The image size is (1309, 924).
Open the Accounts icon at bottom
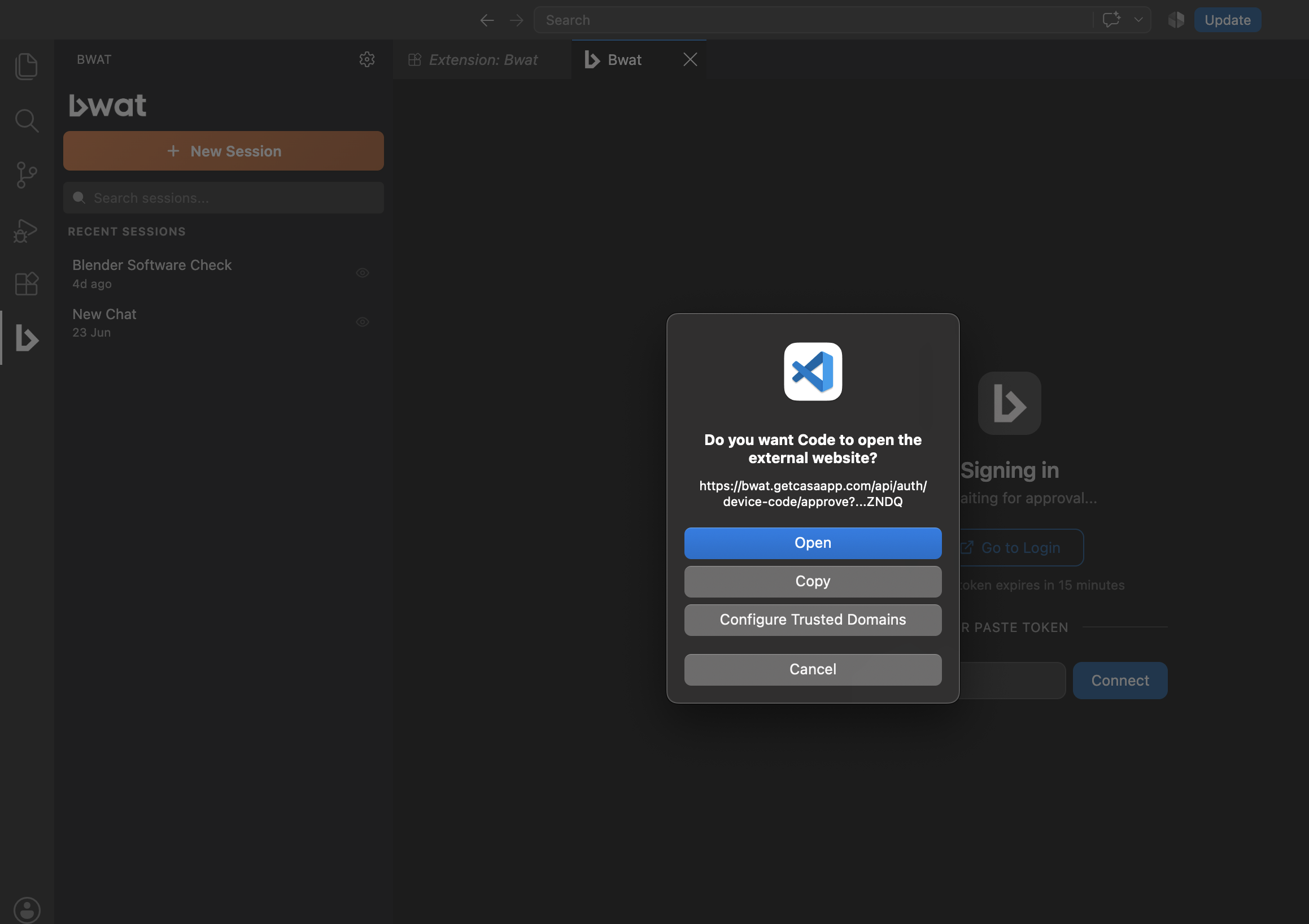point(27,909)
